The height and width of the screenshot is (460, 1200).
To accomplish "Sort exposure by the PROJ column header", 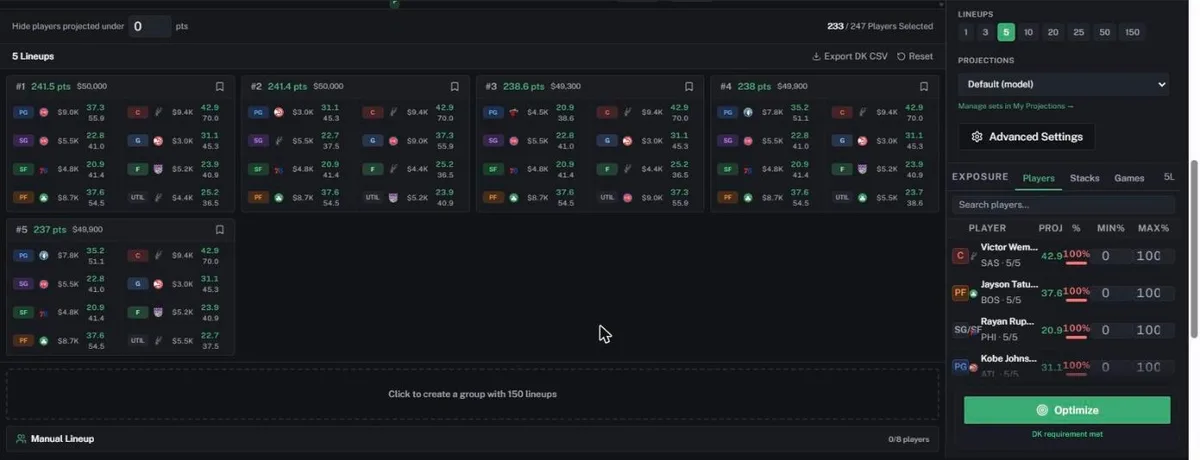I will (x=1050, y=228).
